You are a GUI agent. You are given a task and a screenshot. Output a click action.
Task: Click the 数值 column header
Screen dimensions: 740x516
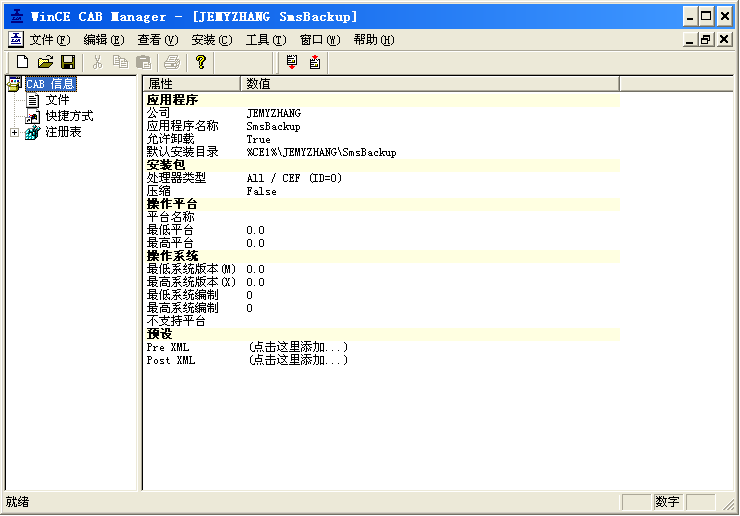pos(430,84)
